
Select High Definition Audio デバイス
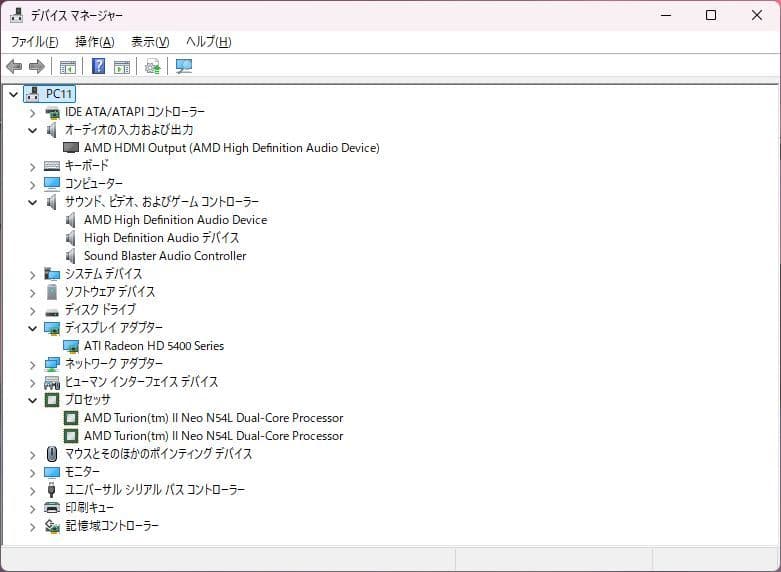coord(161,238)
